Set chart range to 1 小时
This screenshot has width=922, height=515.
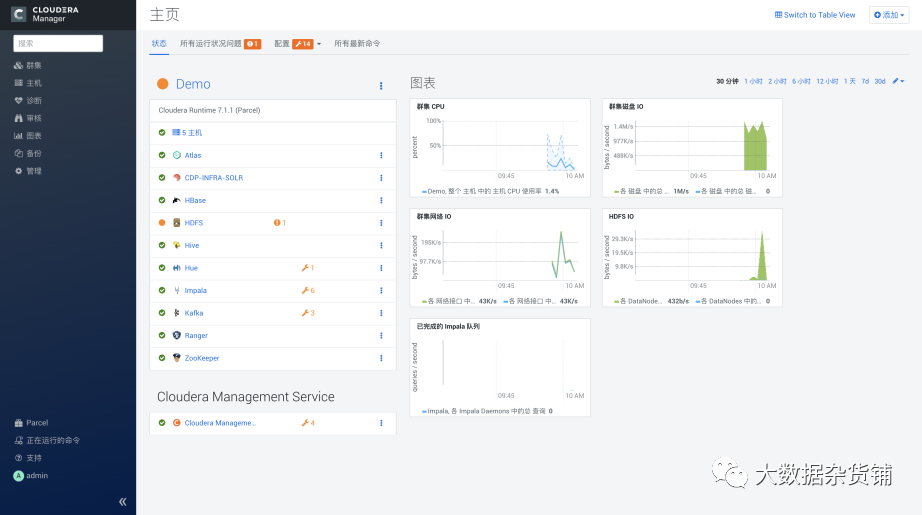tap(753, 81)
